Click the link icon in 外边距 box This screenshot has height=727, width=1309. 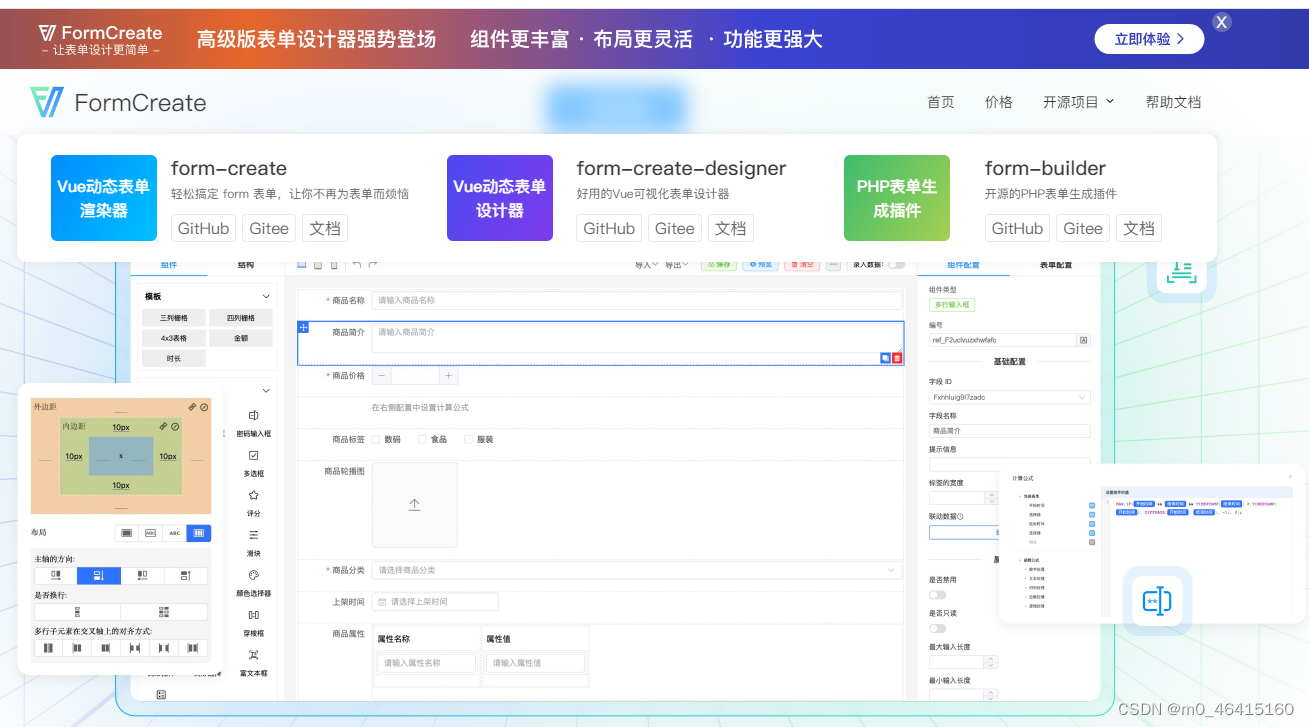coord(192,407)
